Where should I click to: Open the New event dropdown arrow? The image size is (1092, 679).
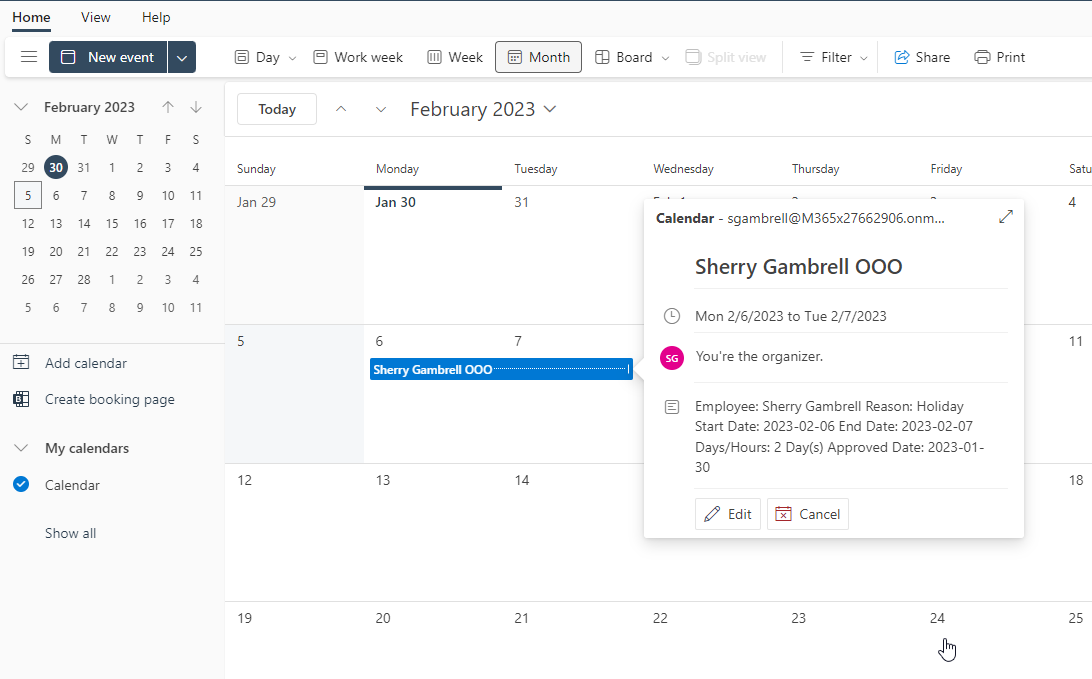tap(182, 57)
